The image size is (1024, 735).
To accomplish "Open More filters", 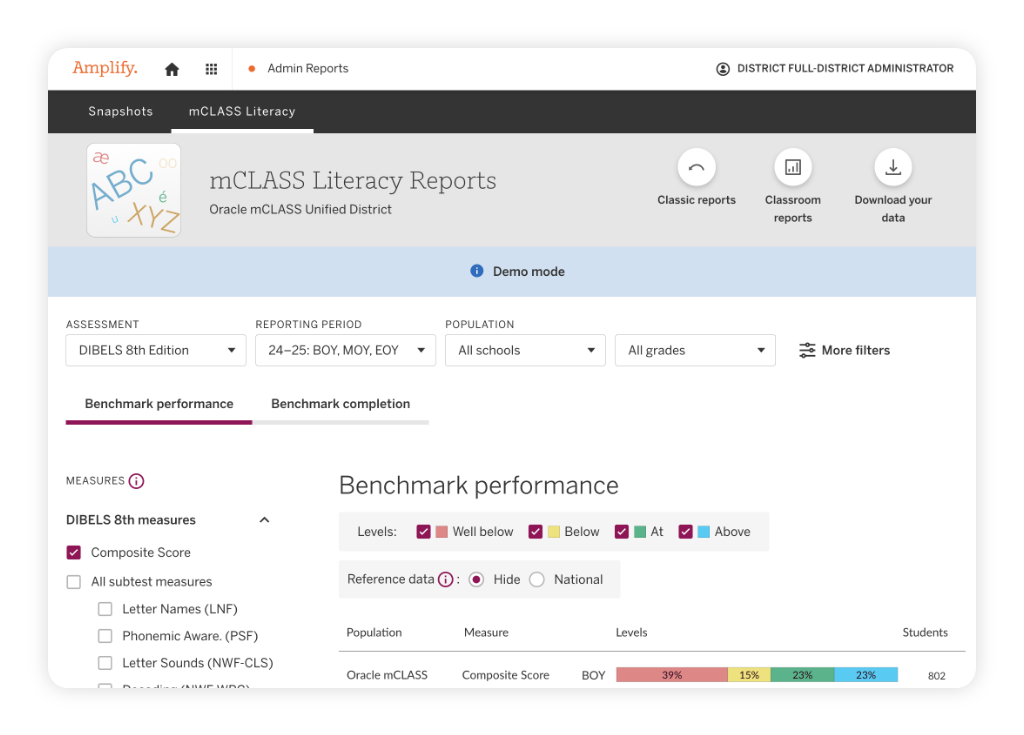I will 845,350.
